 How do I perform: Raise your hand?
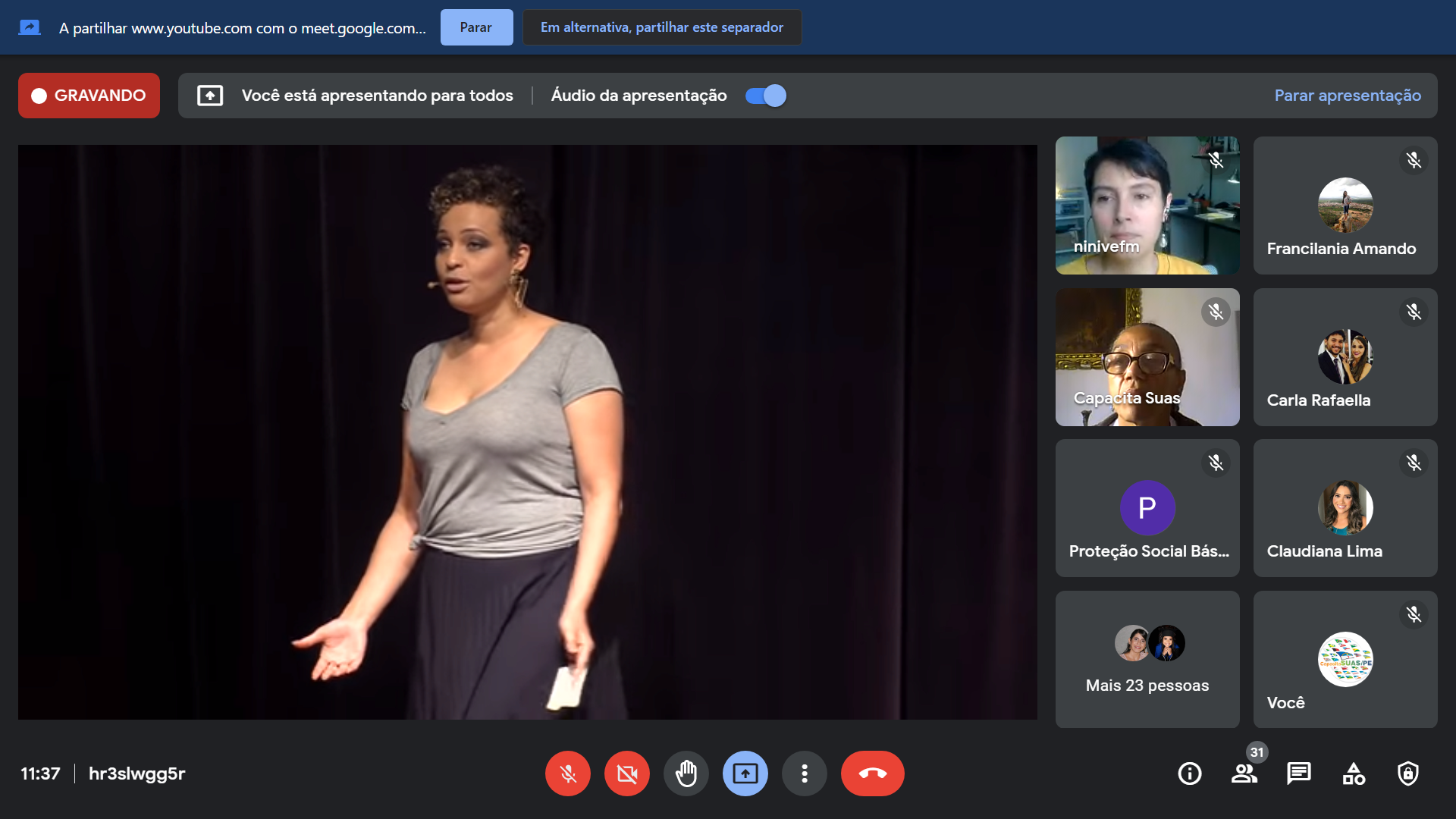686,773
